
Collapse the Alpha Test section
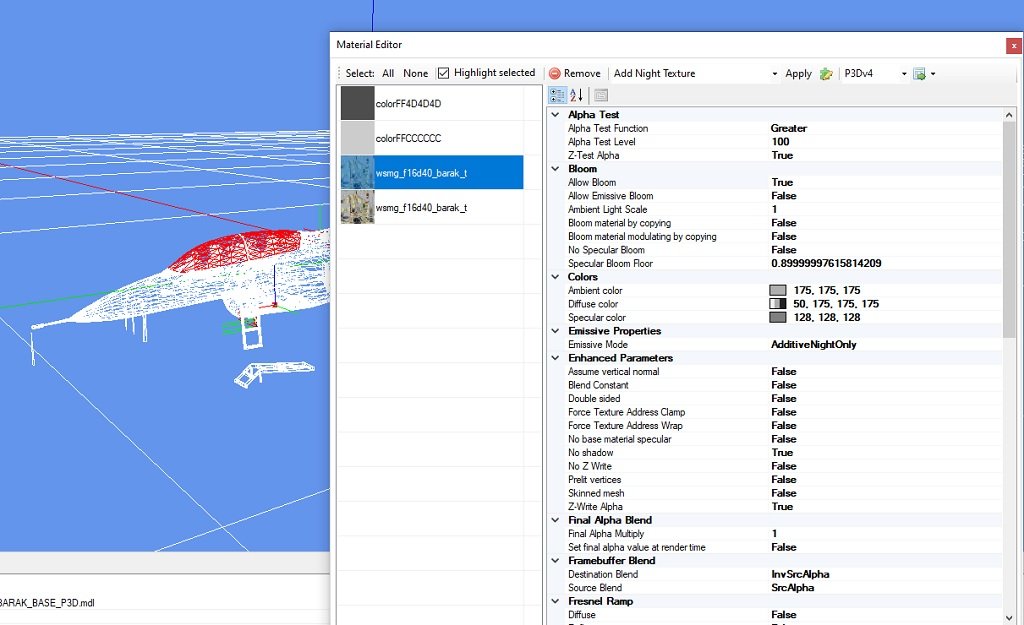pos(556,115)
